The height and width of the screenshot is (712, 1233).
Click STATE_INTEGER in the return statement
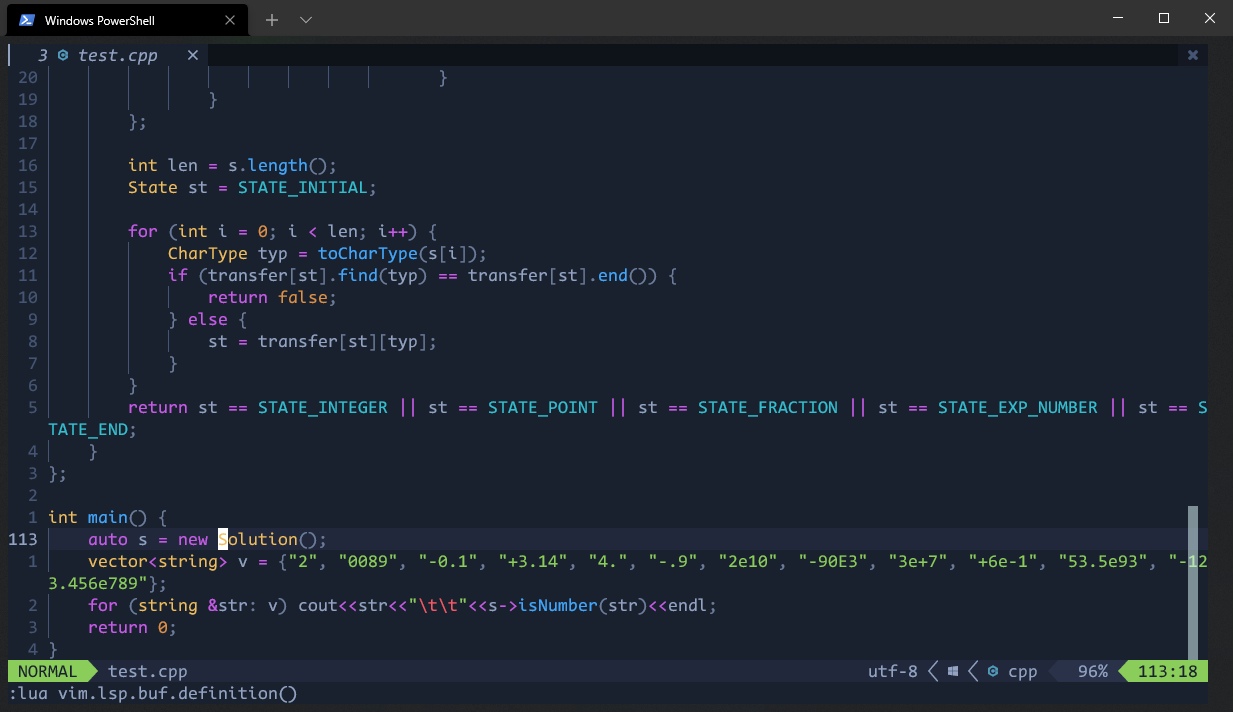(322, 407)
